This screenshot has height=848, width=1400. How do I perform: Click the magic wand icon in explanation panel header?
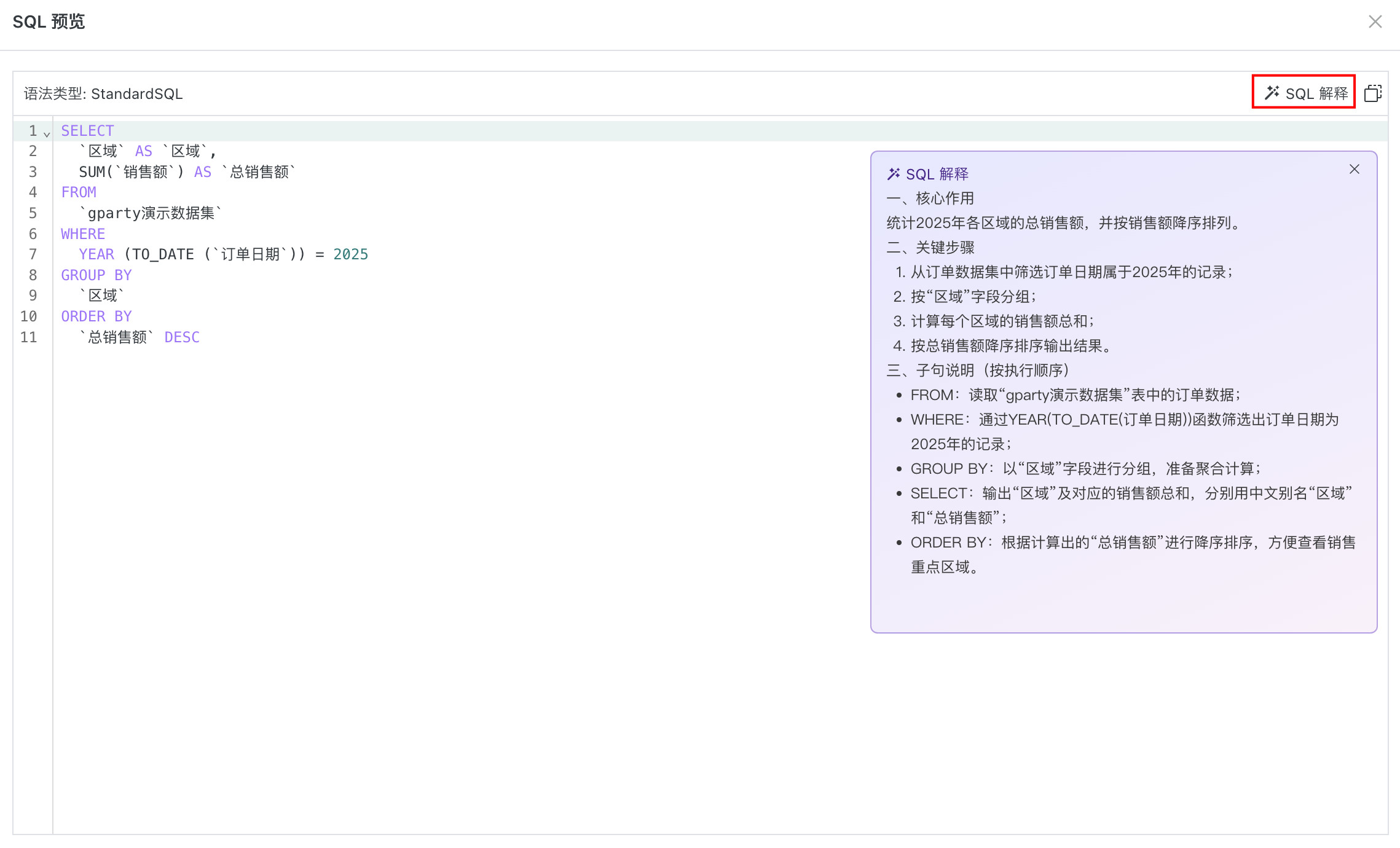point(894,175)
